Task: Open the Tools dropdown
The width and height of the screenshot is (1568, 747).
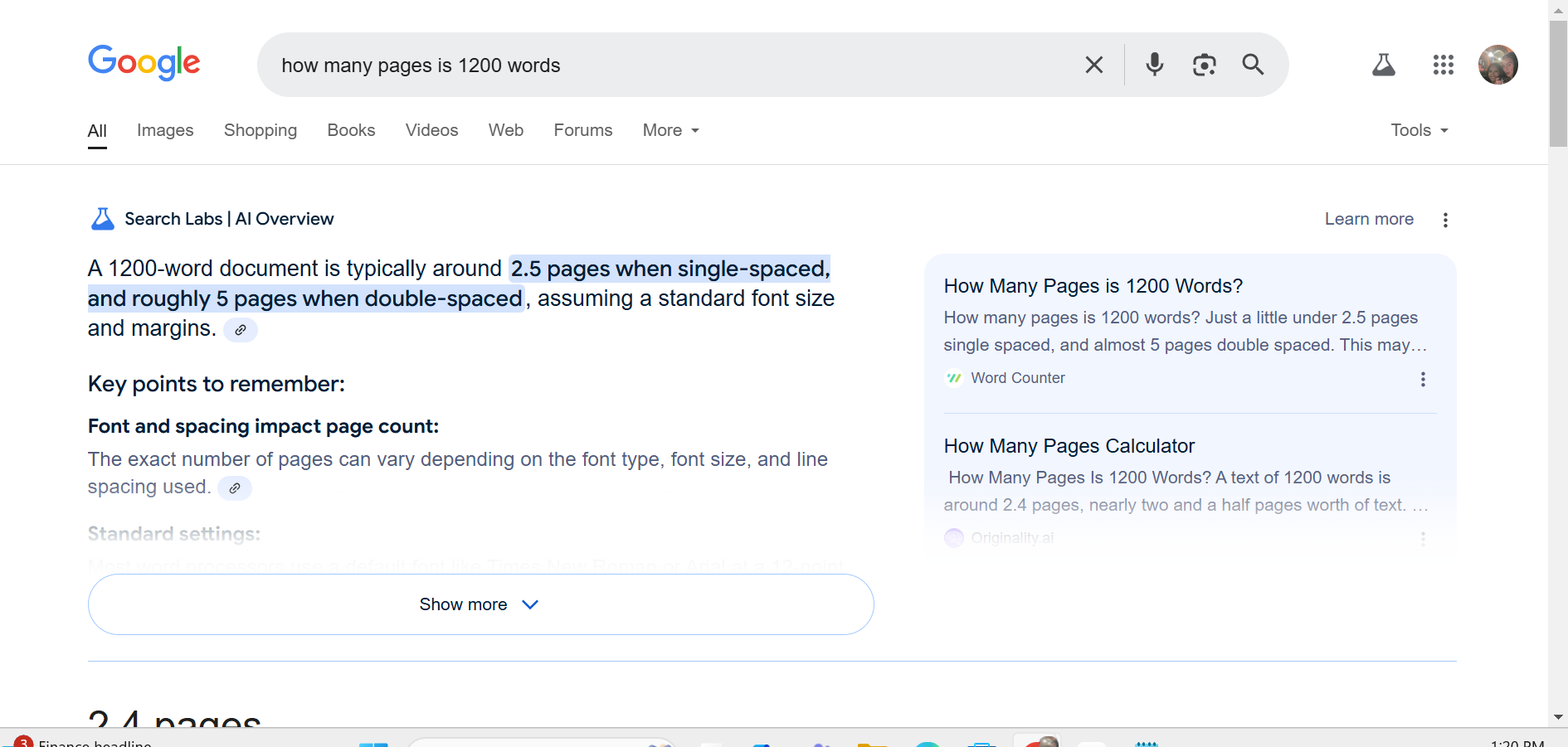Action: (x=1419, y=130)
